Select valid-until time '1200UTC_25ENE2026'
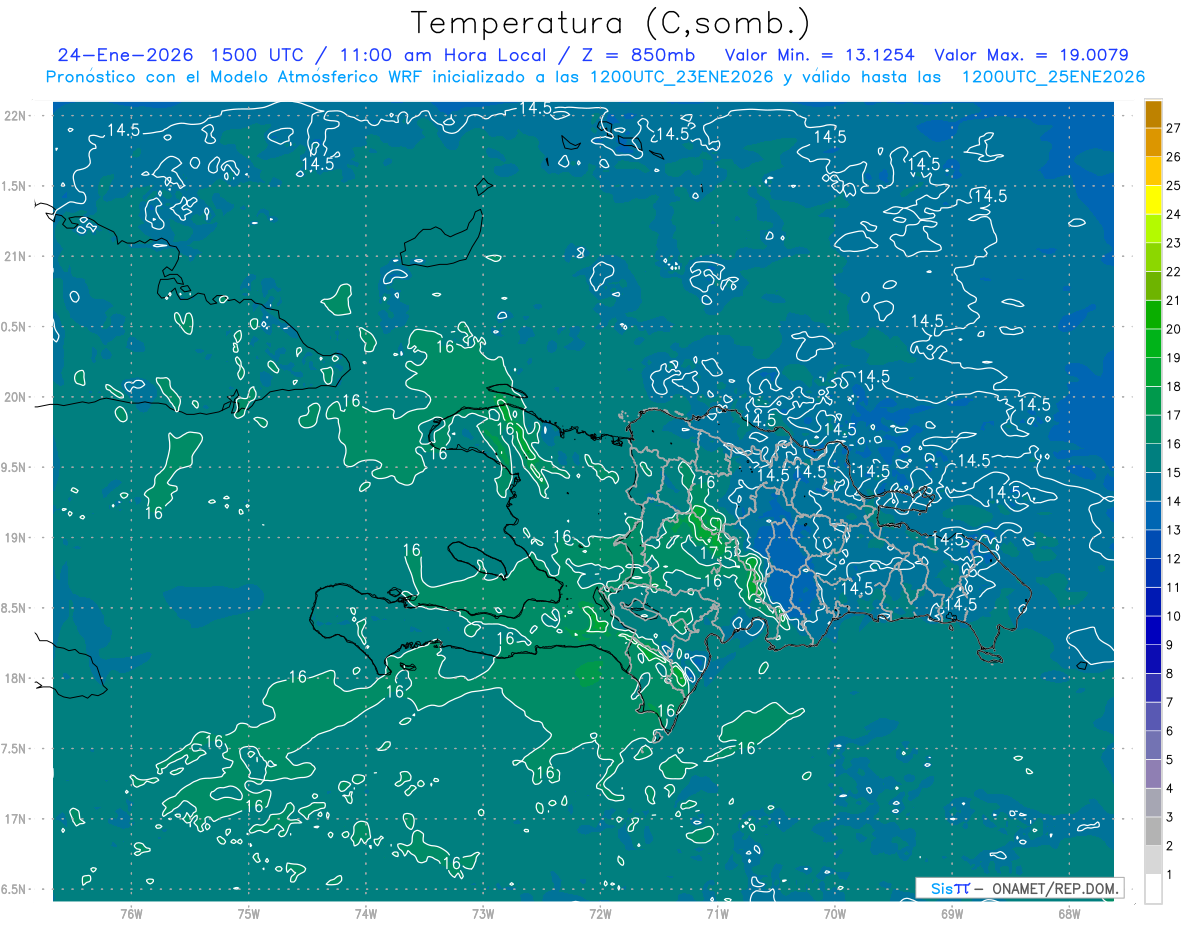The image size is (1200, 927). tap(1052, 77)
